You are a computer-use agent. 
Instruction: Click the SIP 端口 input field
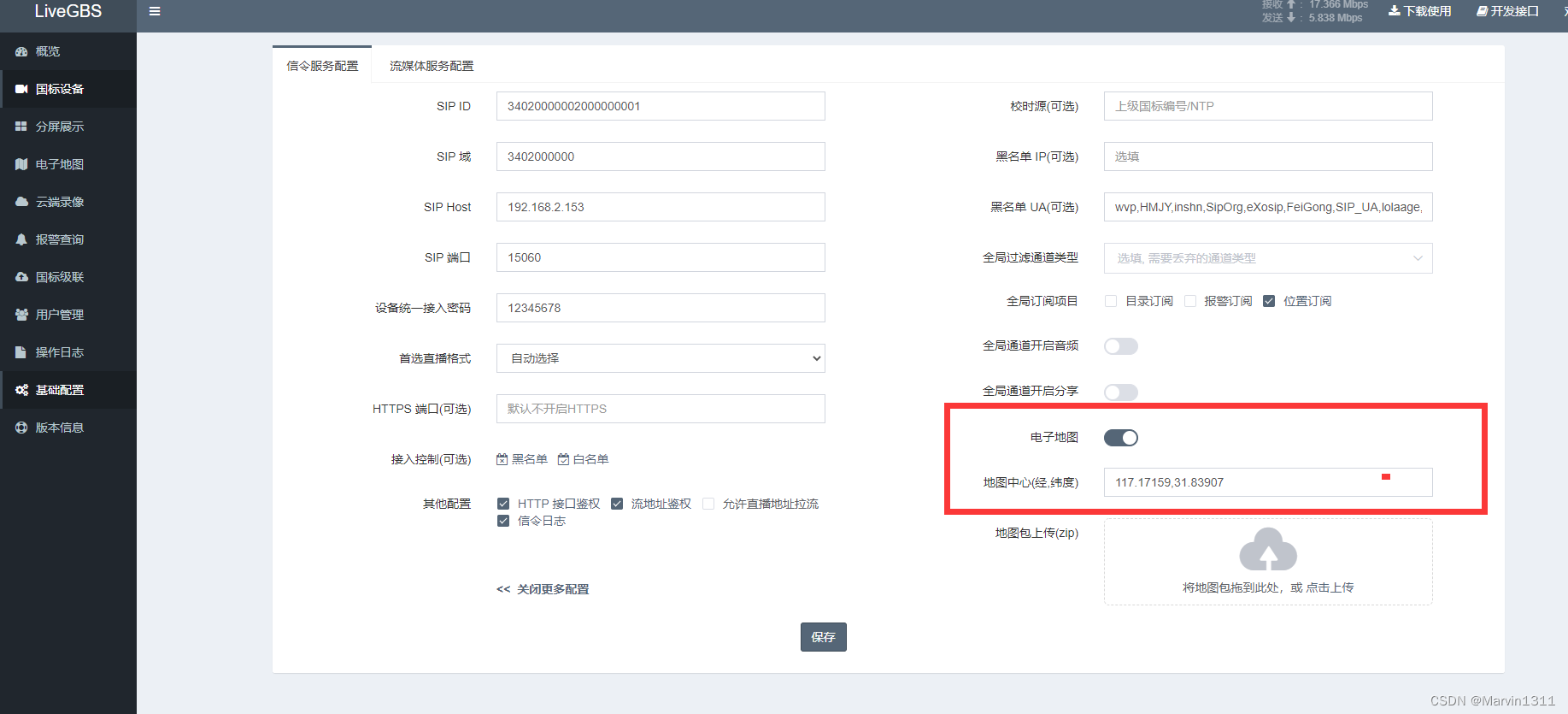(x=661, y=257)
